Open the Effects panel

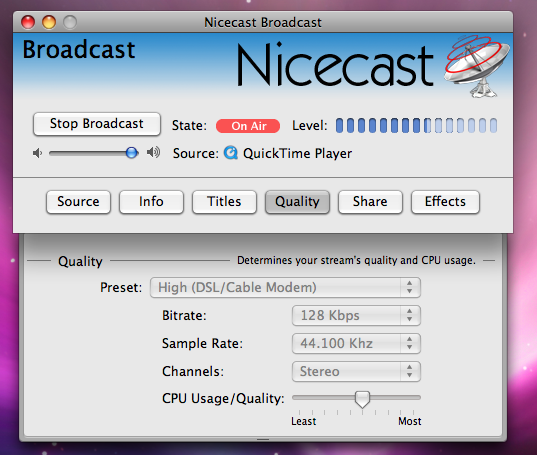(x=445, y=202)
